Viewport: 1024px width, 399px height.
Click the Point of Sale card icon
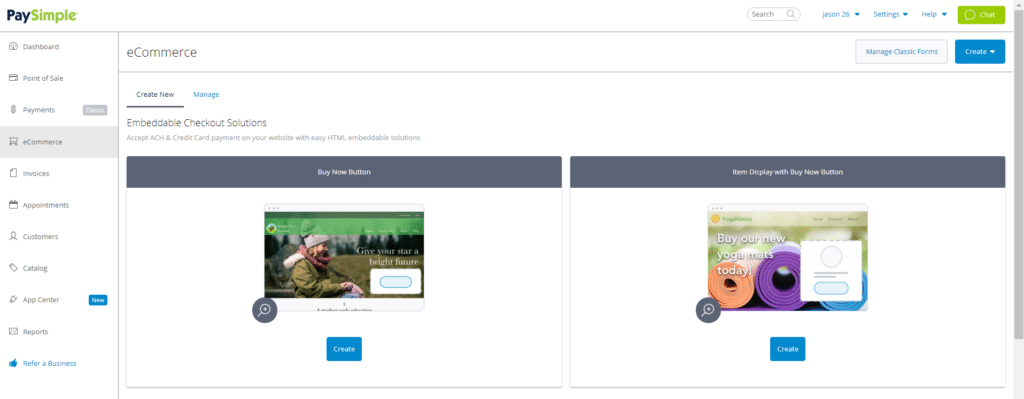(13, 78)
